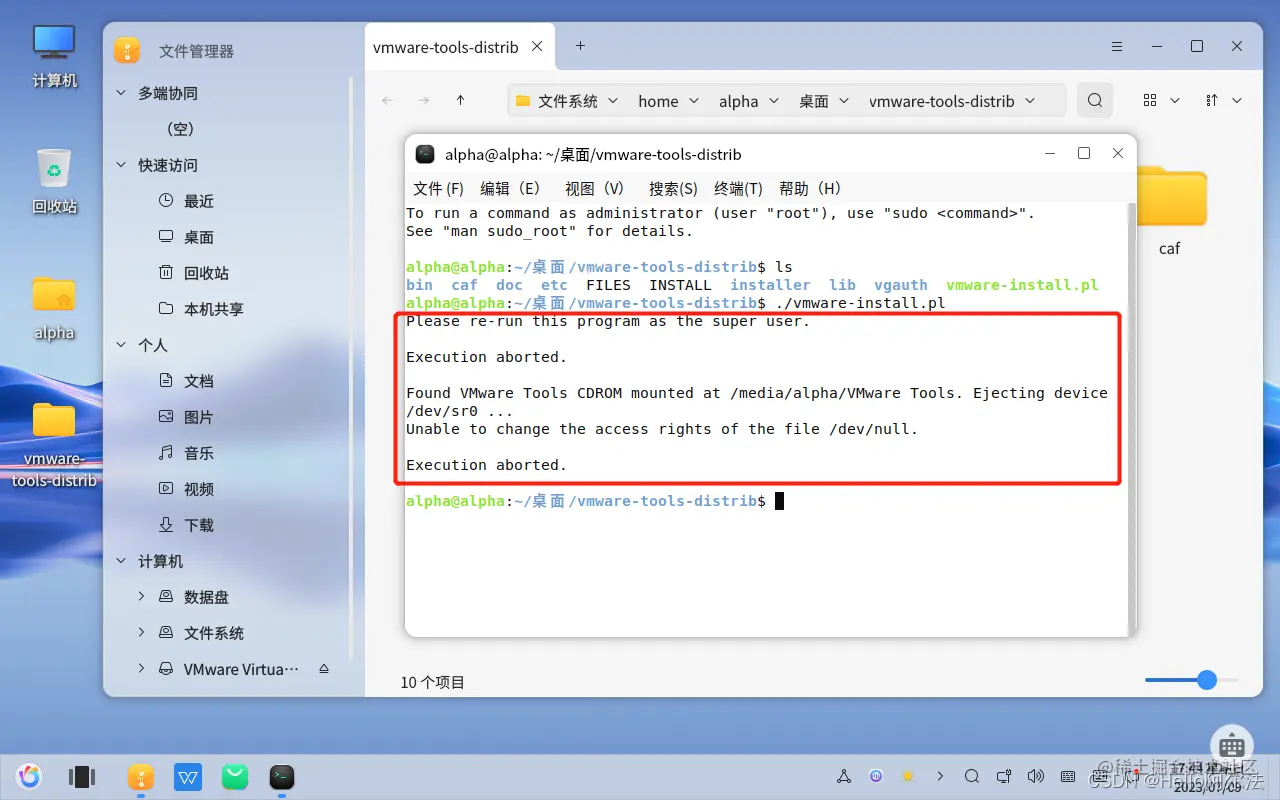
Task: Collapse the 个人 sidebar section
Action: (x=121, y=345)
